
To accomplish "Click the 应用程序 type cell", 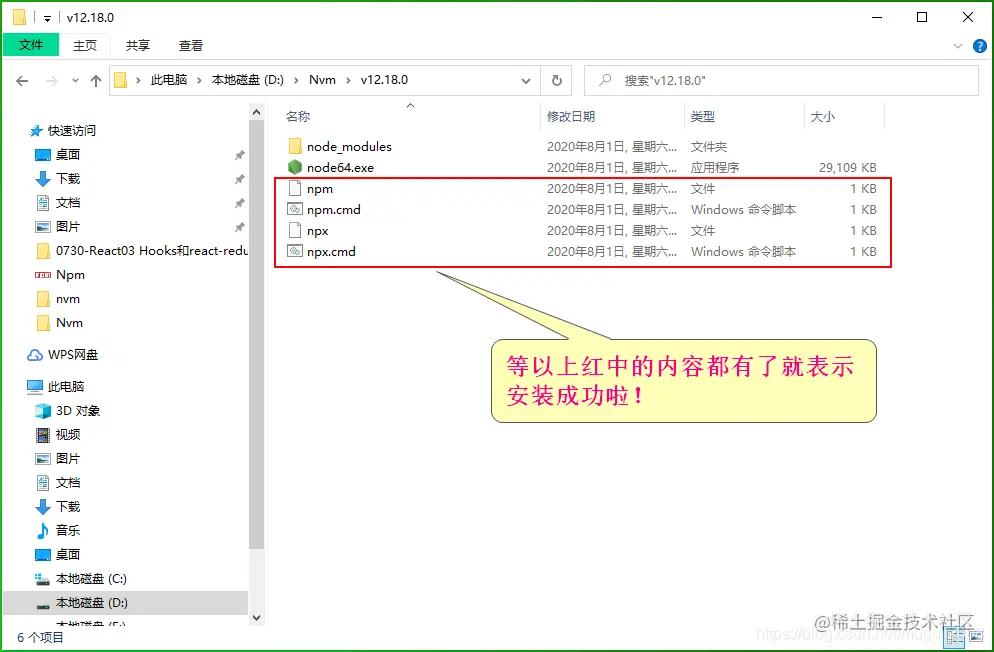I will tap(715, 168).
